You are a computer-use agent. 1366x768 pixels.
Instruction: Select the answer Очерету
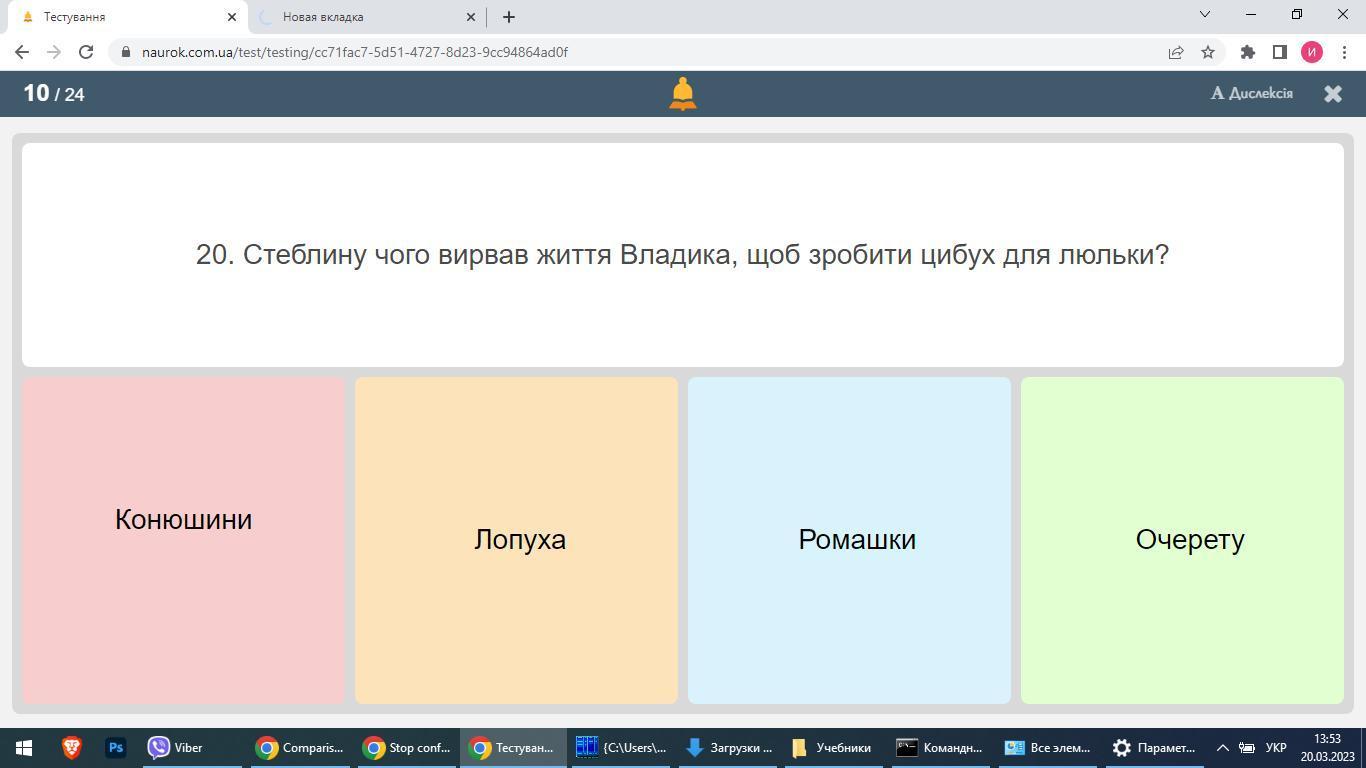[x=1182, y=540]
